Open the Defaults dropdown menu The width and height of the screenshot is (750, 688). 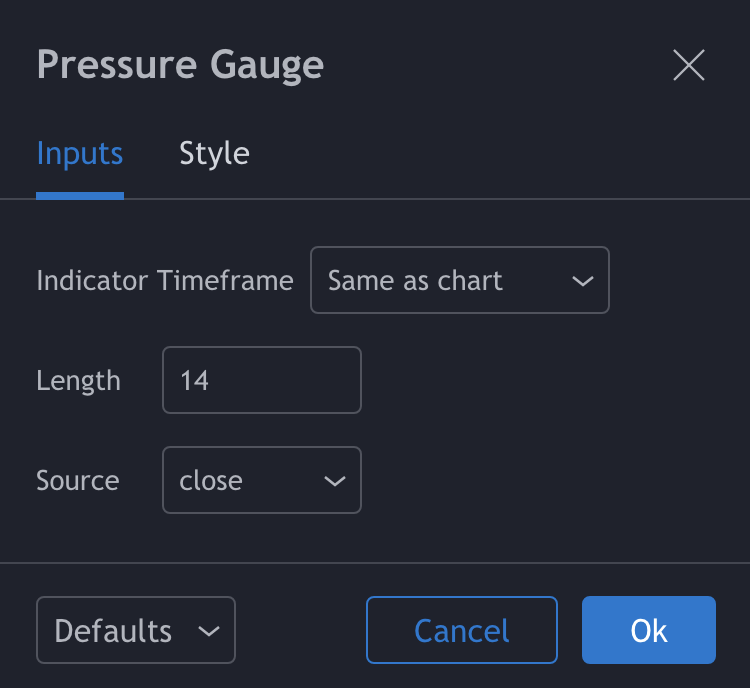pyautogui.click(x=135, y=631)
